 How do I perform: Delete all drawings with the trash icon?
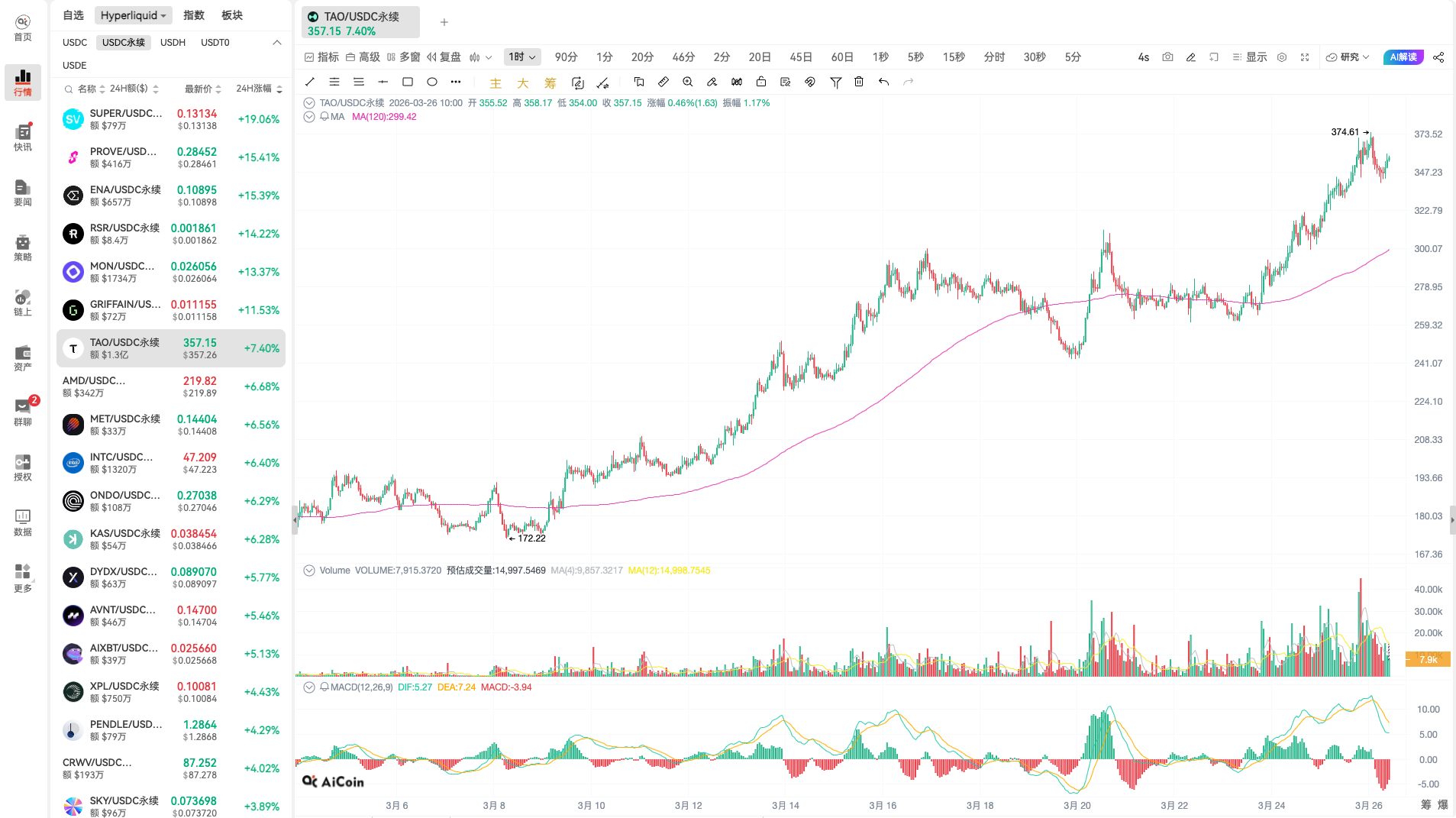coord(859,82)
